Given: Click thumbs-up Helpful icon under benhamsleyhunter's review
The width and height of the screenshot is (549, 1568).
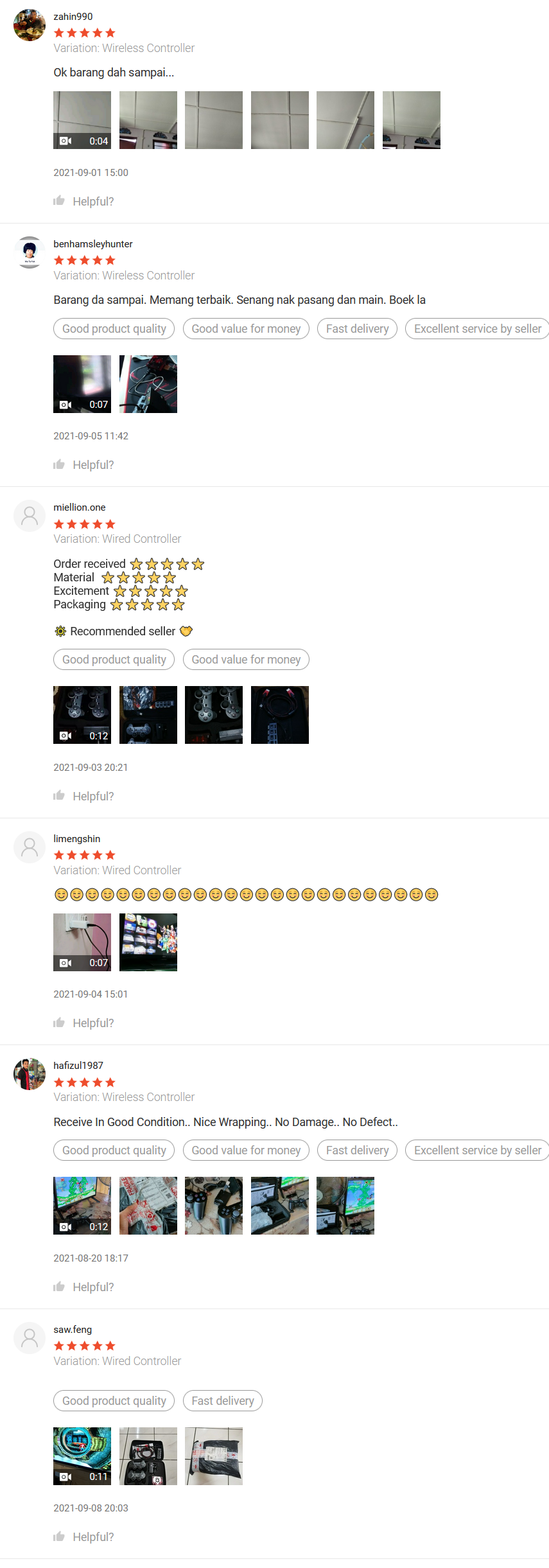Looking at the screenshot, I should (x=59, y=464).
